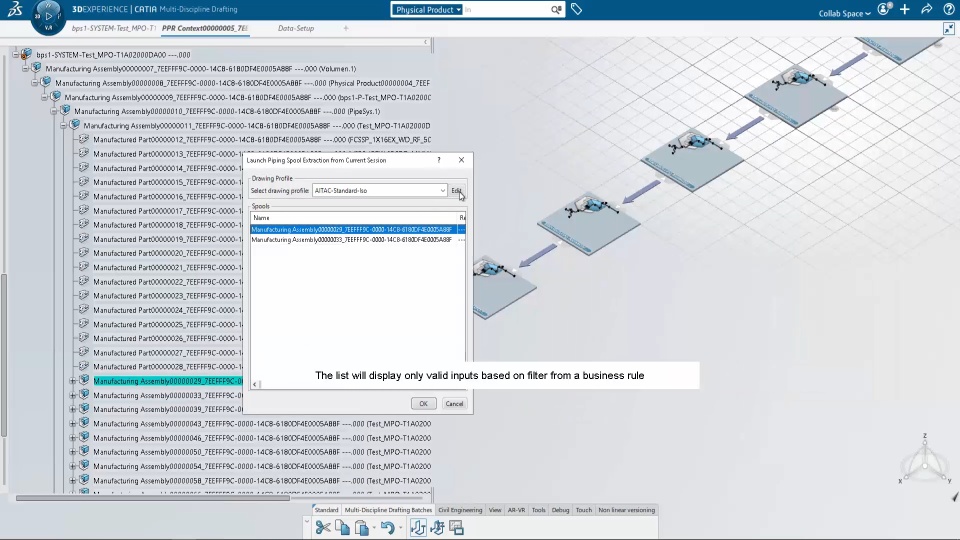Image resolution: width=960 pixels, height=540 pixels.
Task: Click the 3DS logo icon
Action: coord(15,9)
